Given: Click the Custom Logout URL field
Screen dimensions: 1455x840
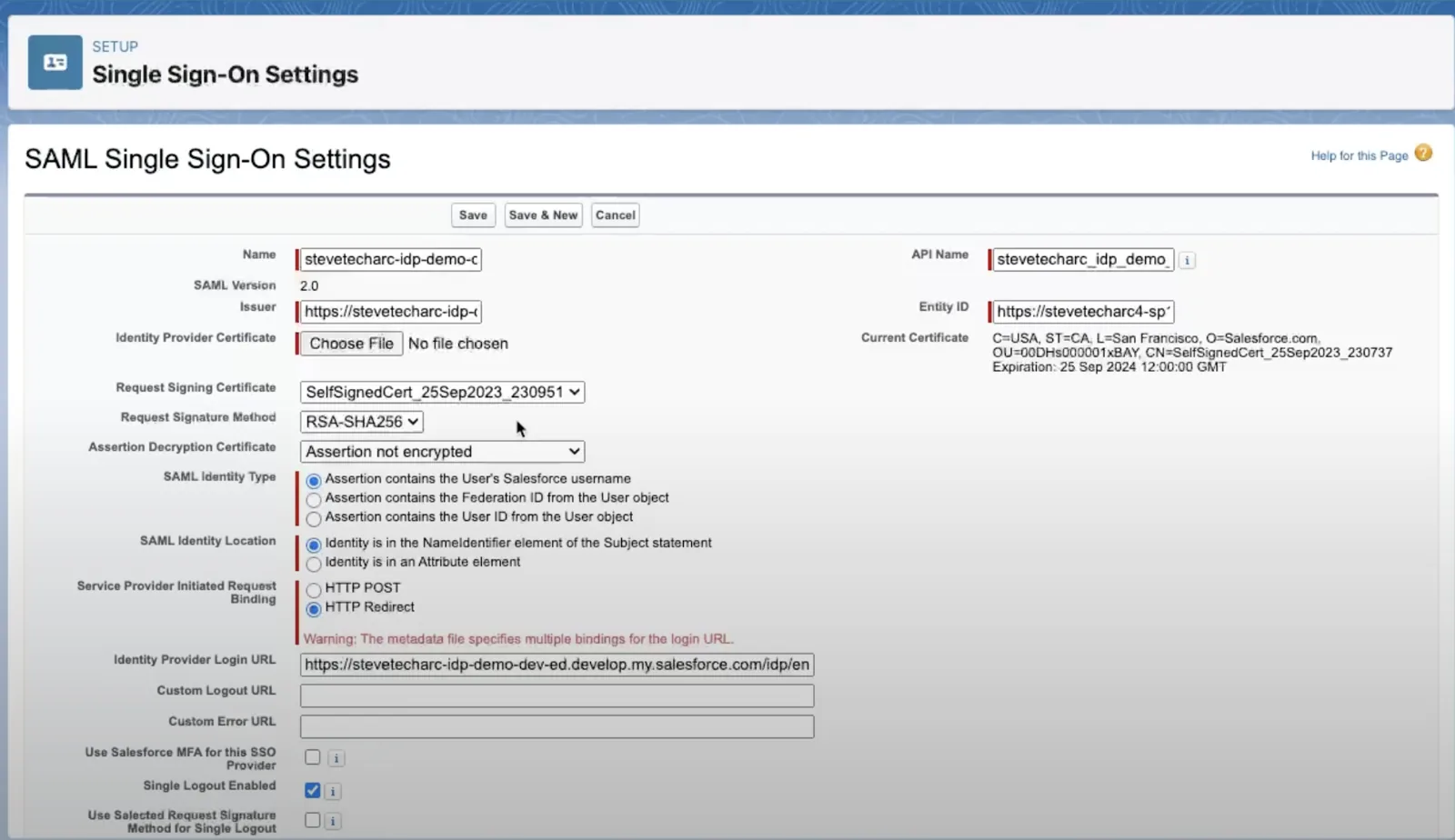Looking at the screenshot, I should tap(557, 695).
